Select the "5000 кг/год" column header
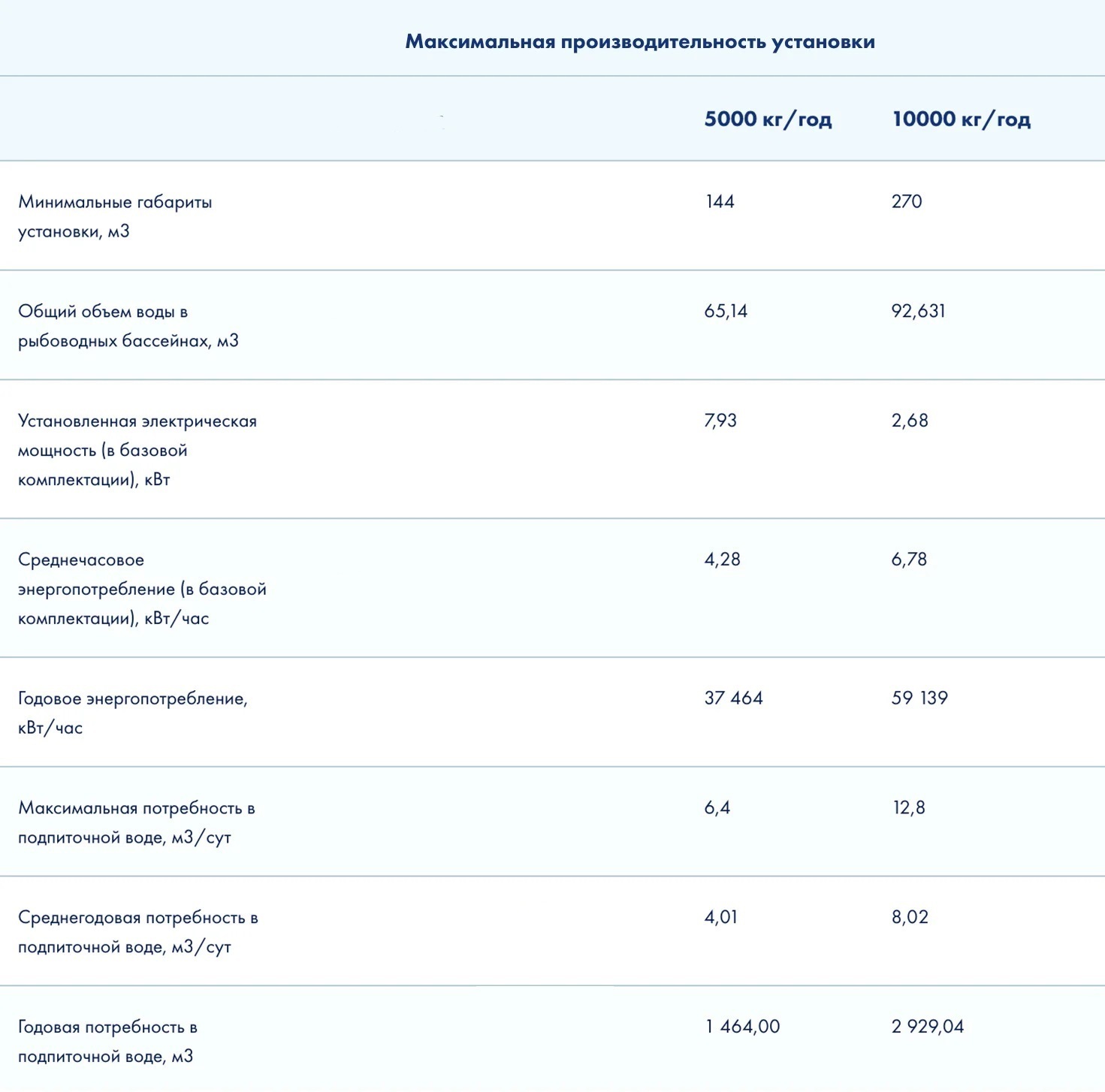Image resolution: width=1105 pixels, height=1092 pixels. tap(768, 119)
